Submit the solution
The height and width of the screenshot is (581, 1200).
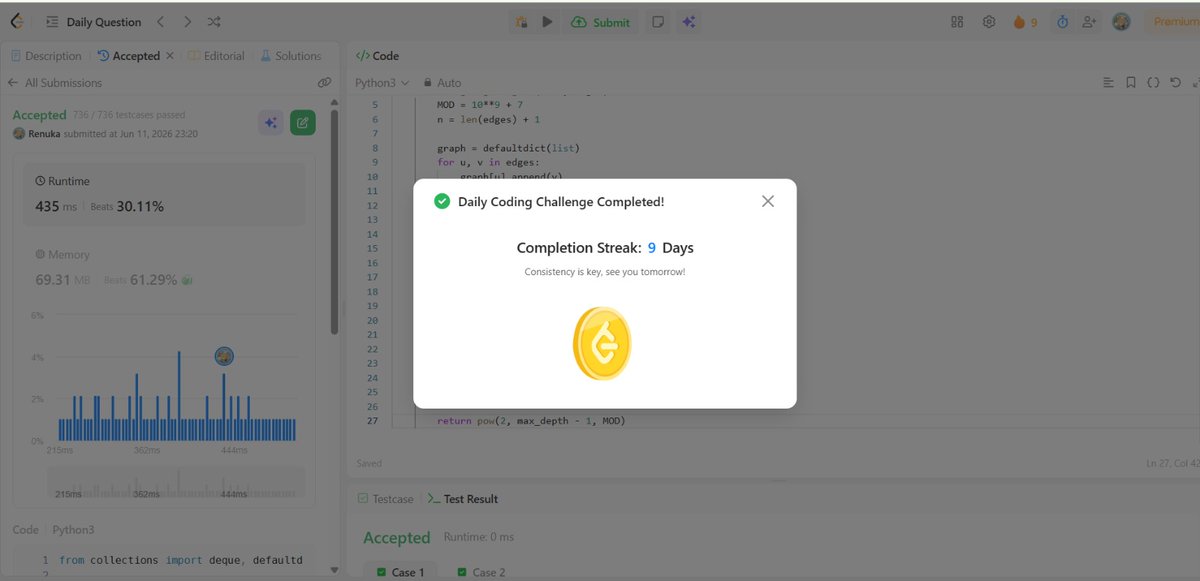600,22
